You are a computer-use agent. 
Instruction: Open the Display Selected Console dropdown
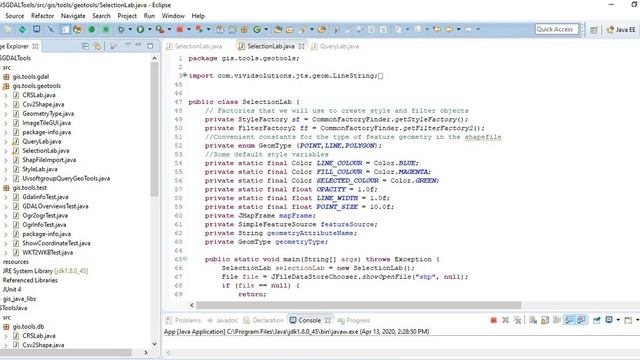click(x=618, y=320)
